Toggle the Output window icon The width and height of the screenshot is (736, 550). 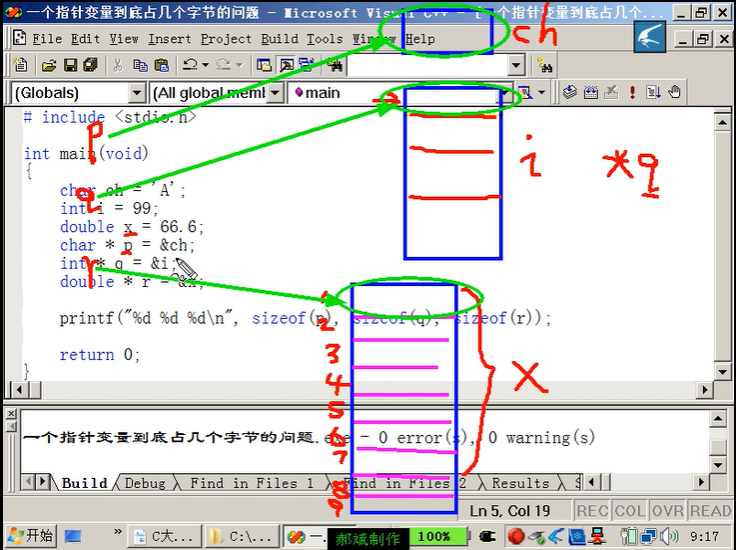[286, 65]
